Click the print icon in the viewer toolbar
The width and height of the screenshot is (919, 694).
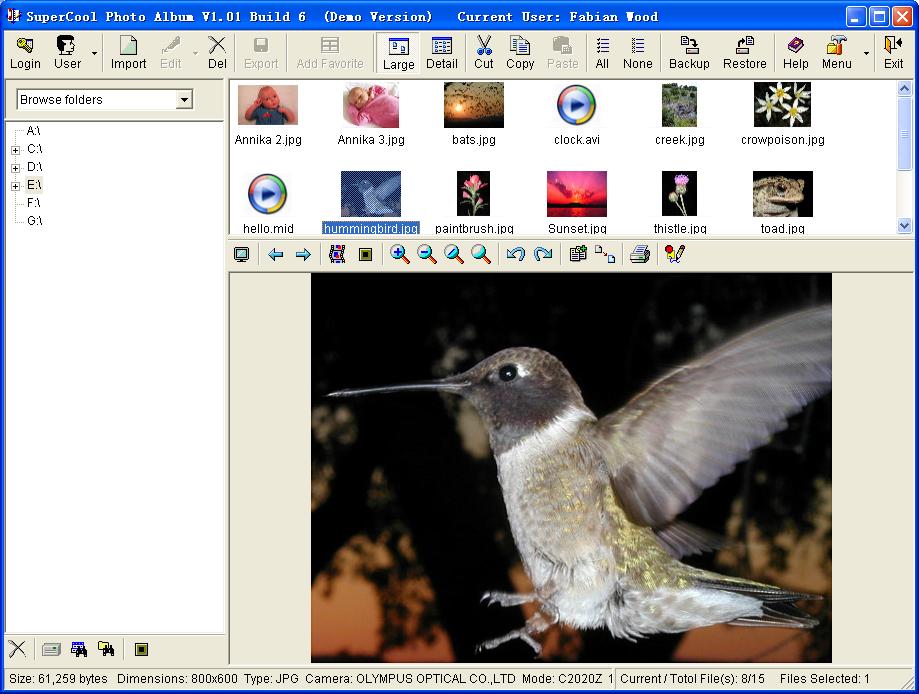pyautogui.click(x=640, y=255)
